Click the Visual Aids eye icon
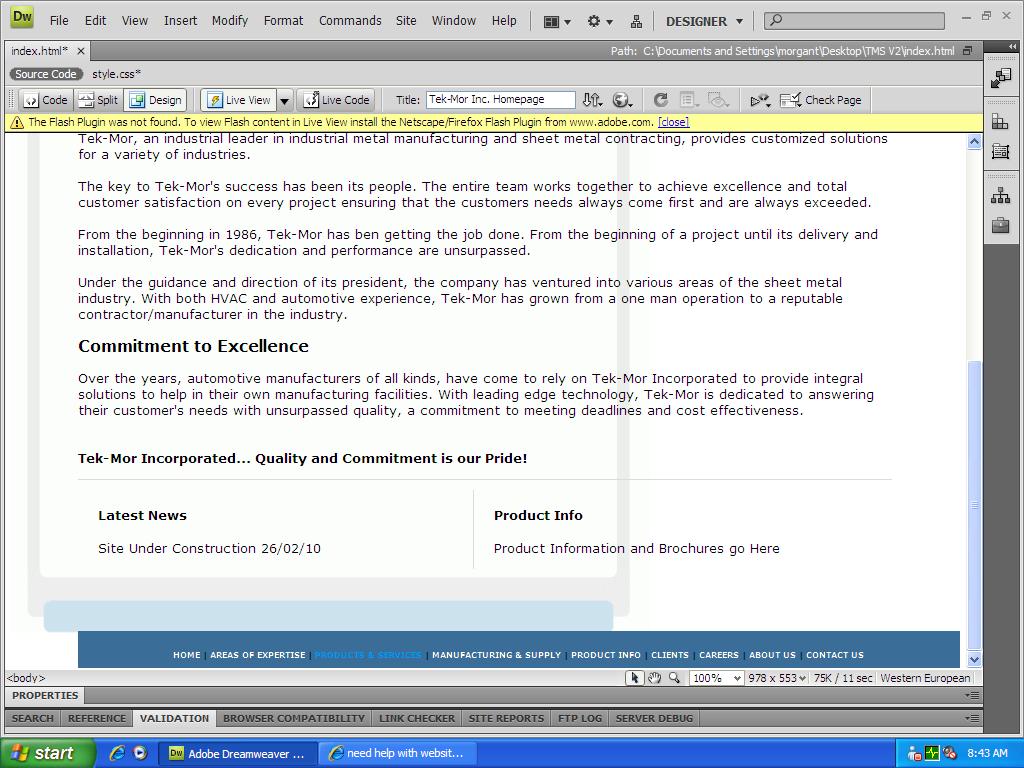Viewport: 1024px width, 768px height. tap(718, 100)
